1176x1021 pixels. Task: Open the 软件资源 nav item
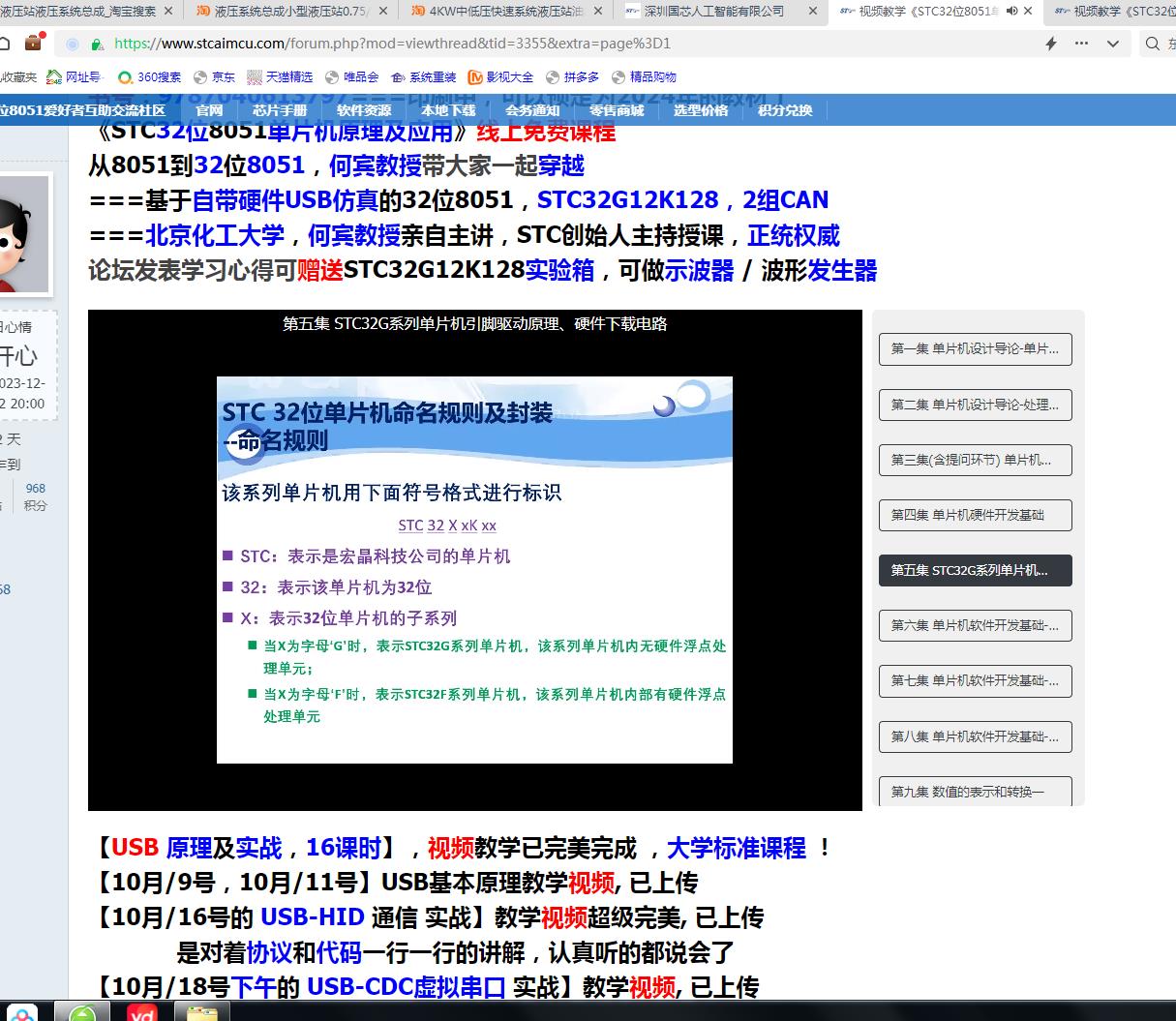point(364,110)
